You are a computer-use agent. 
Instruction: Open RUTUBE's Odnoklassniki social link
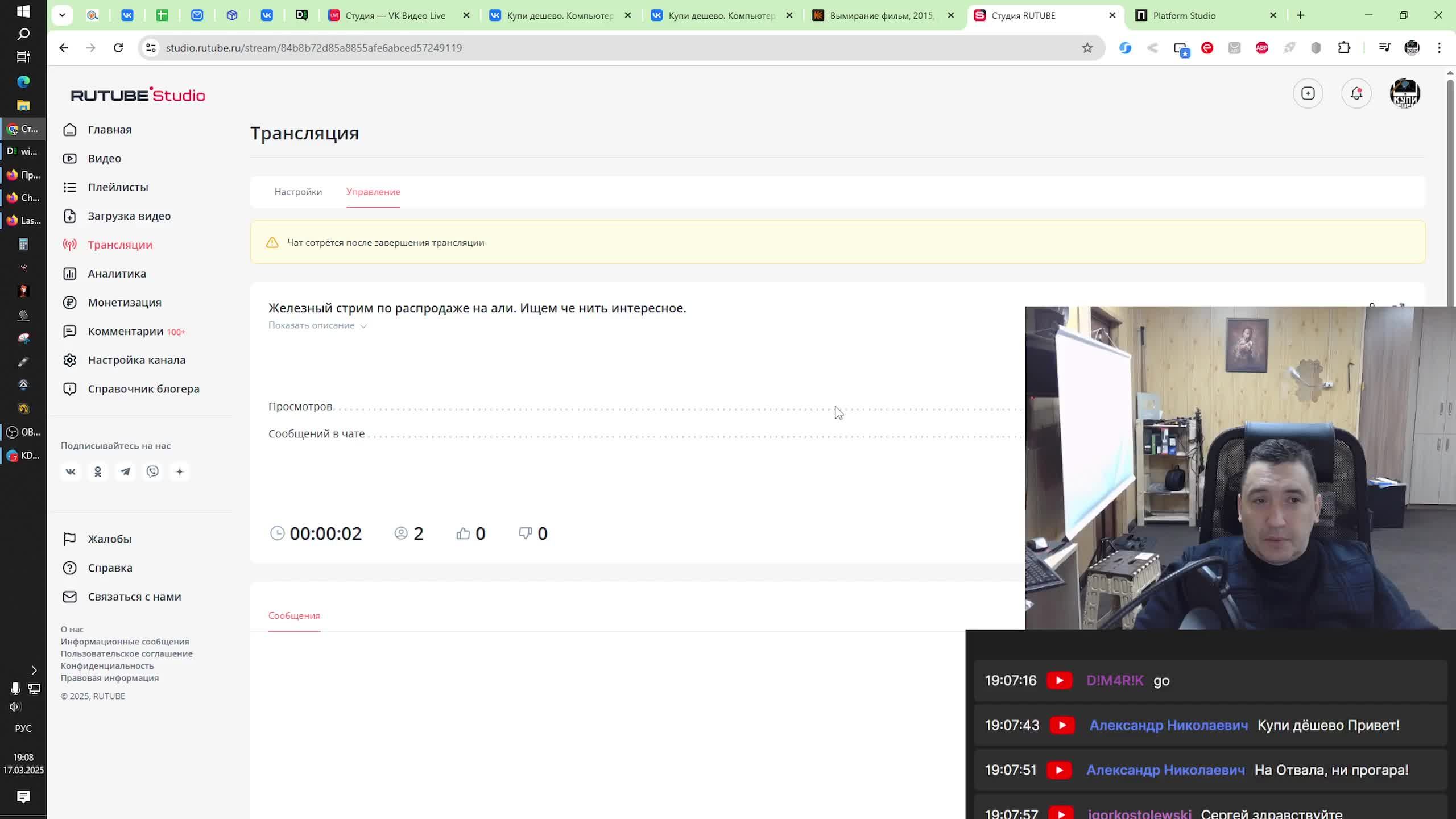click(x=98, y=471)
